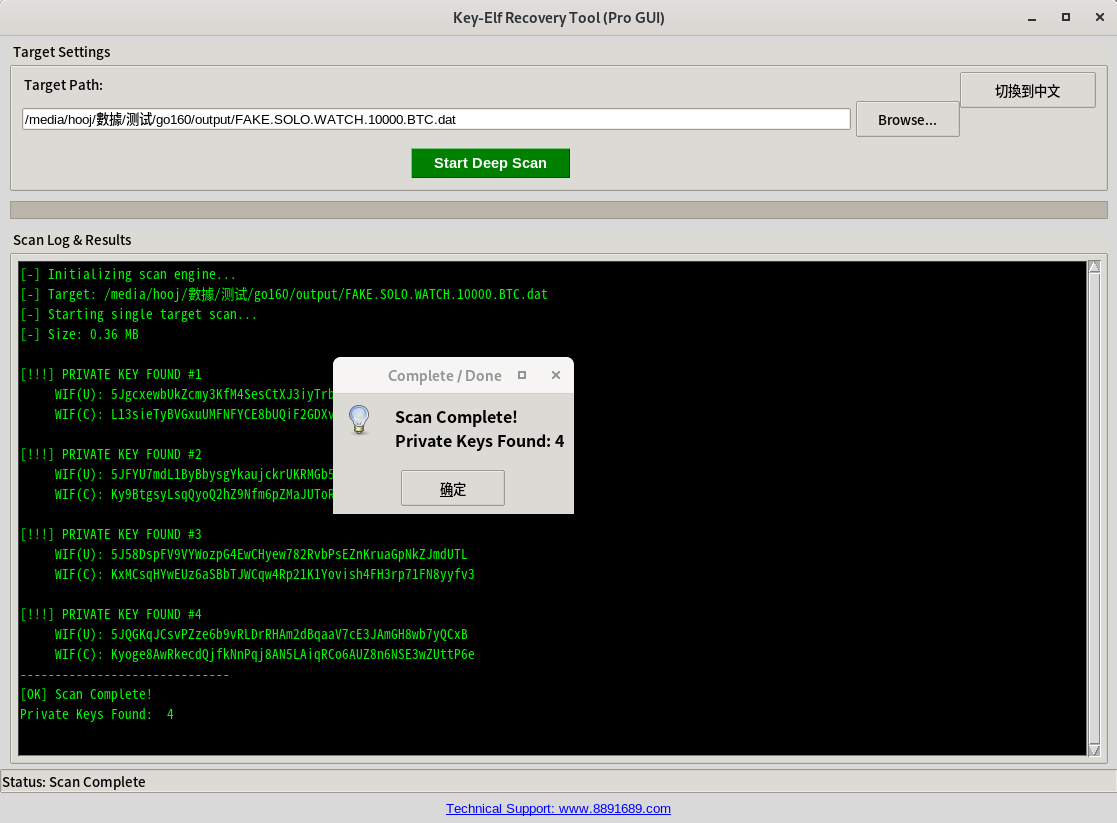Click the Key-Elf Recovery Tool title bar
Screen dimensions: 1117x823
coord(558,17)
